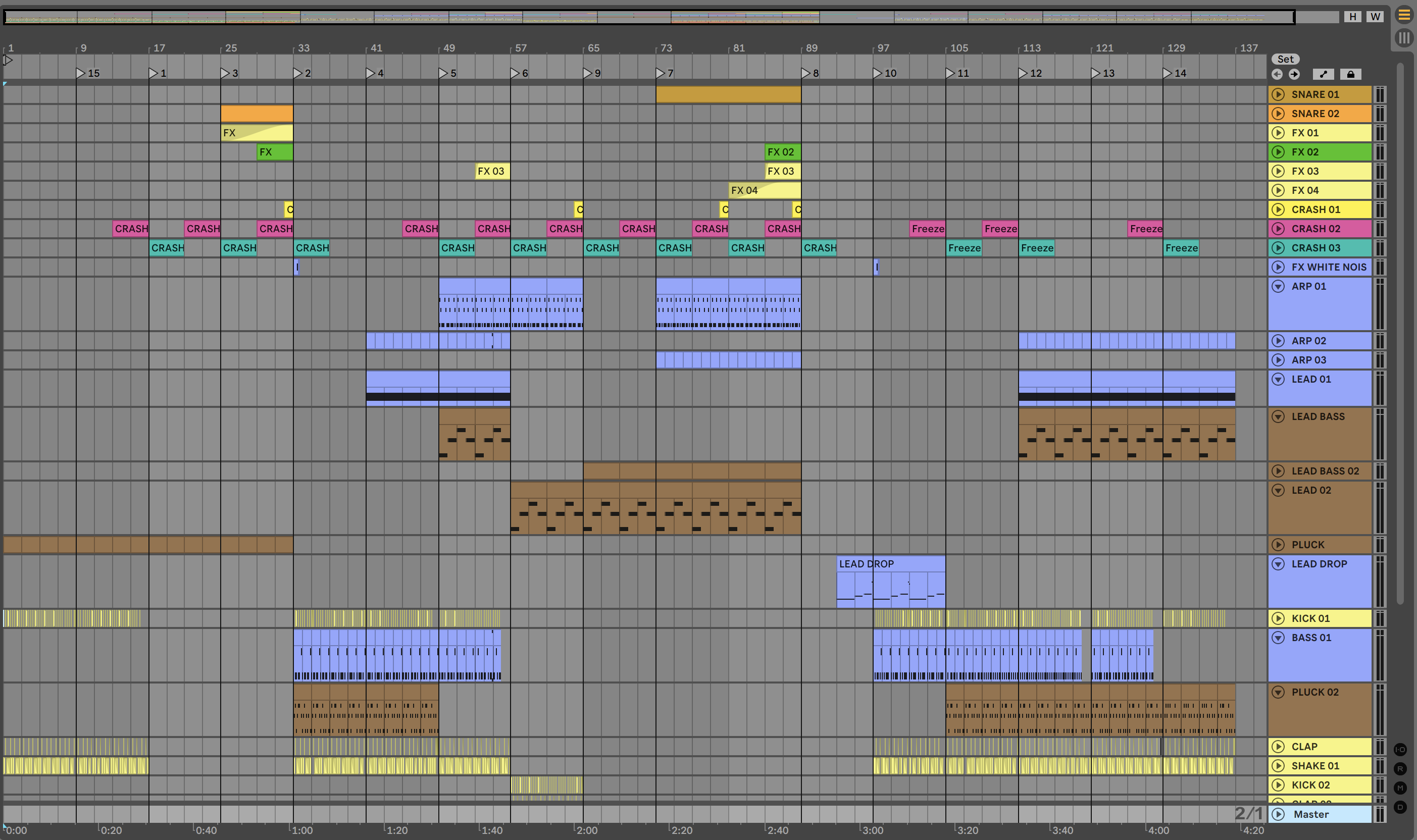Click the arrangement overview zoom bar
Image resolution: width=1417 pixels, height=840 pixels.
[x=649, y=17]
